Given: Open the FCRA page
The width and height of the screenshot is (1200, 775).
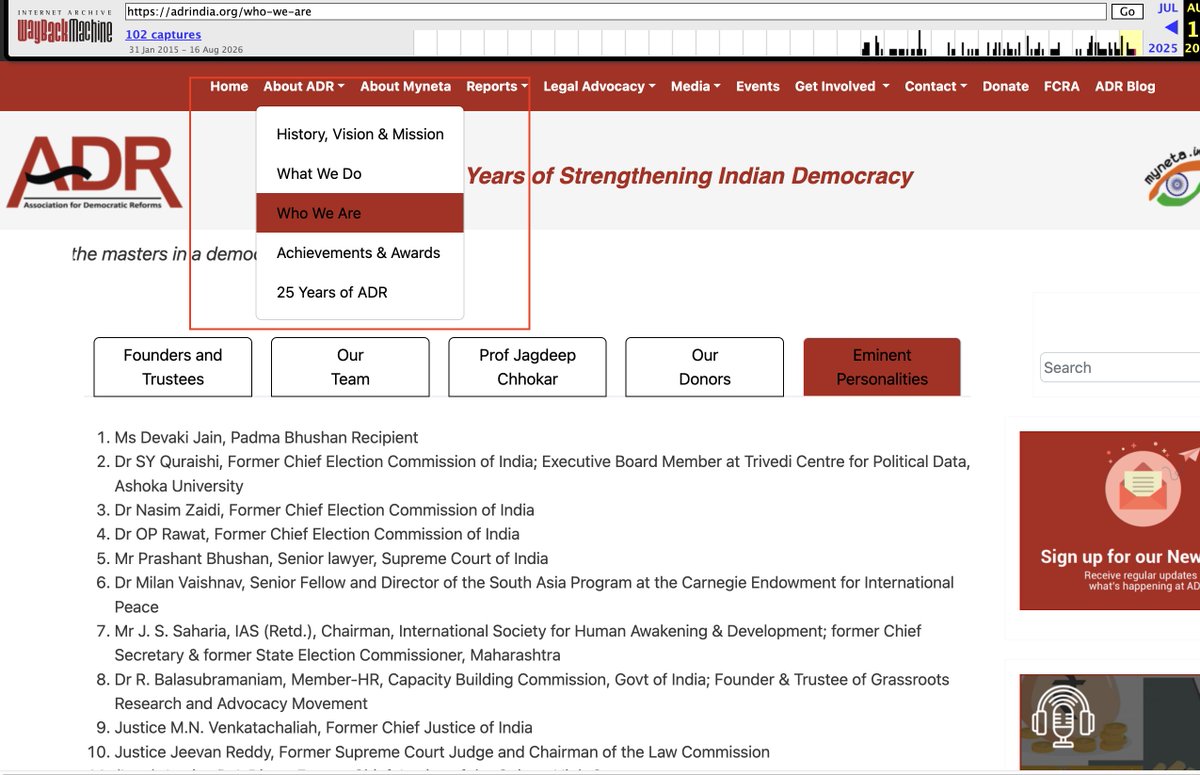Looking at the screenshot, I should tap(1061, 86).
